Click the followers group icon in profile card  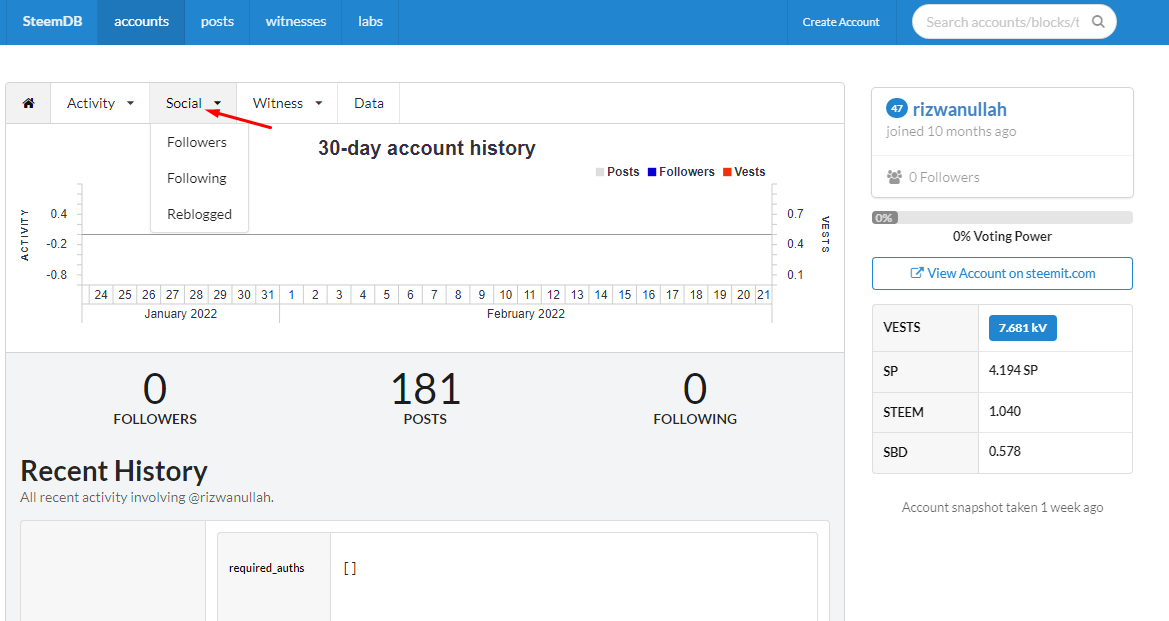tap(894, 177)
